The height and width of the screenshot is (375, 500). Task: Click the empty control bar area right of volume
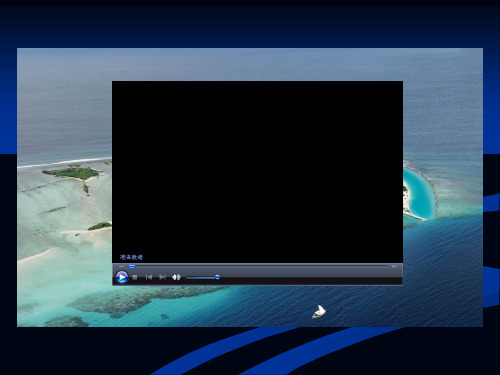coord(310,277)
